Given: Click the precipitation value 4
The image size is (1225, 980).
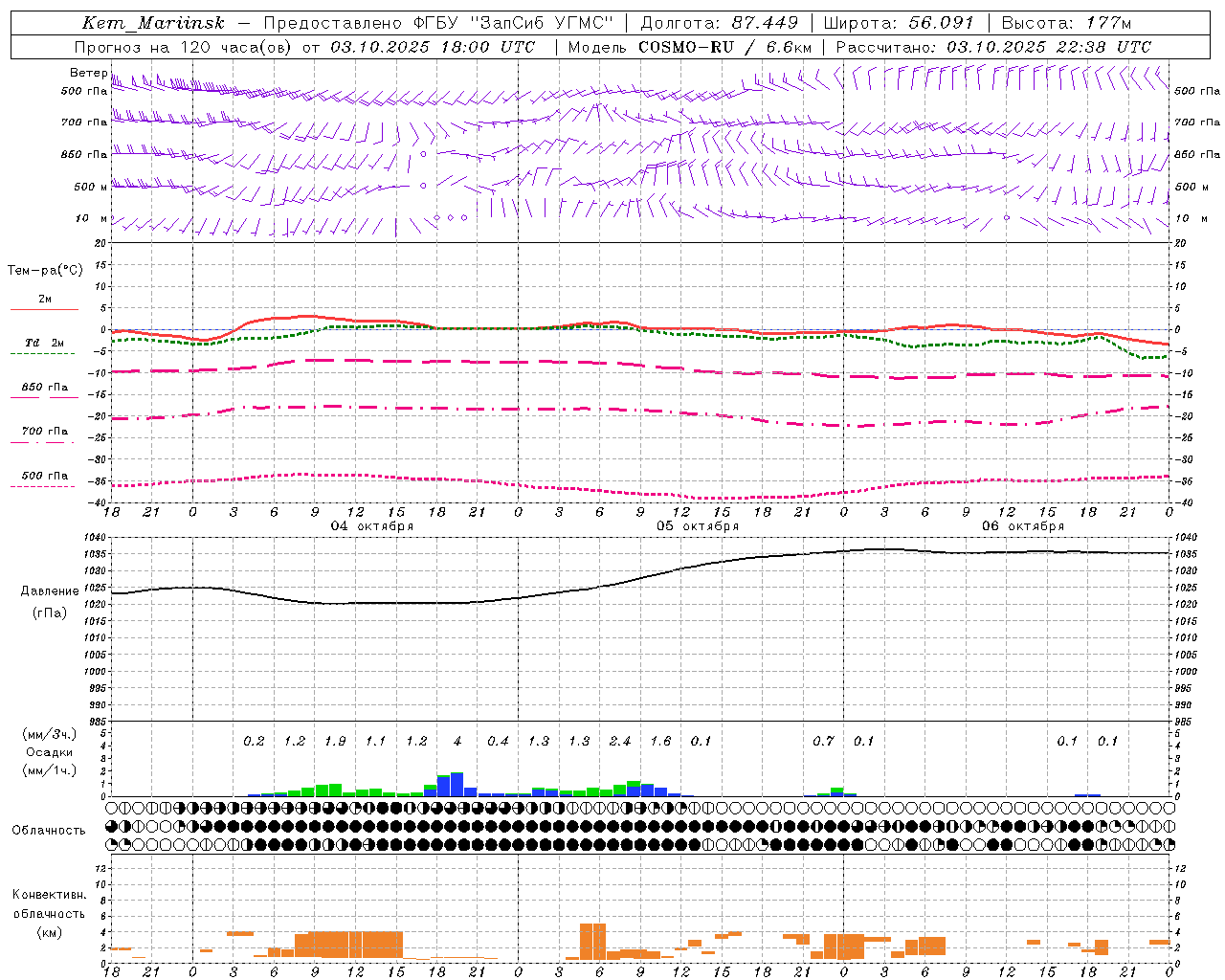Looking at the screenshot, I should [457, 742].
